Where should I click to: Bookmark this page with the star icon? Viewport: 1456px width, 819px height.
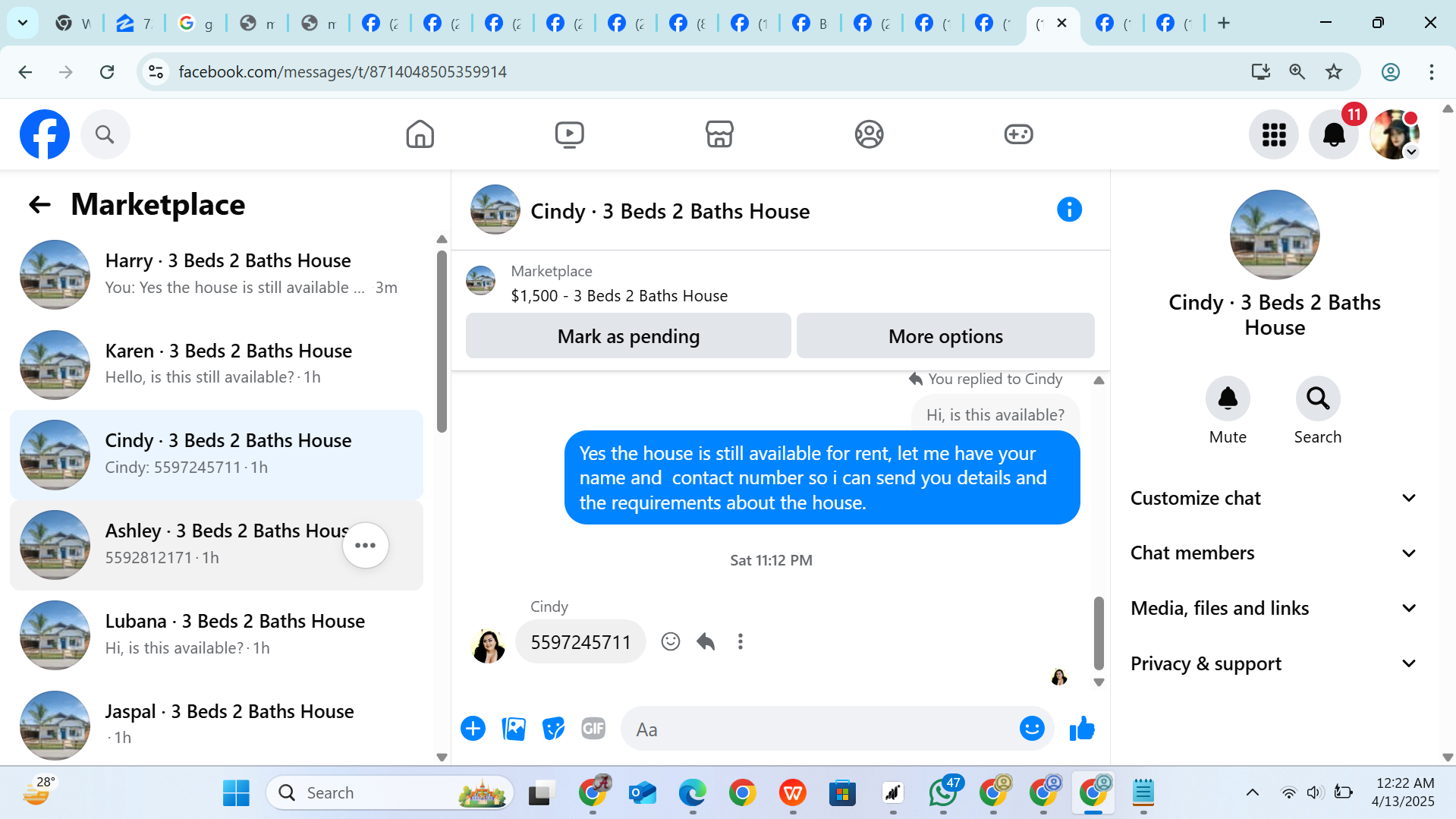point(1334,72)
